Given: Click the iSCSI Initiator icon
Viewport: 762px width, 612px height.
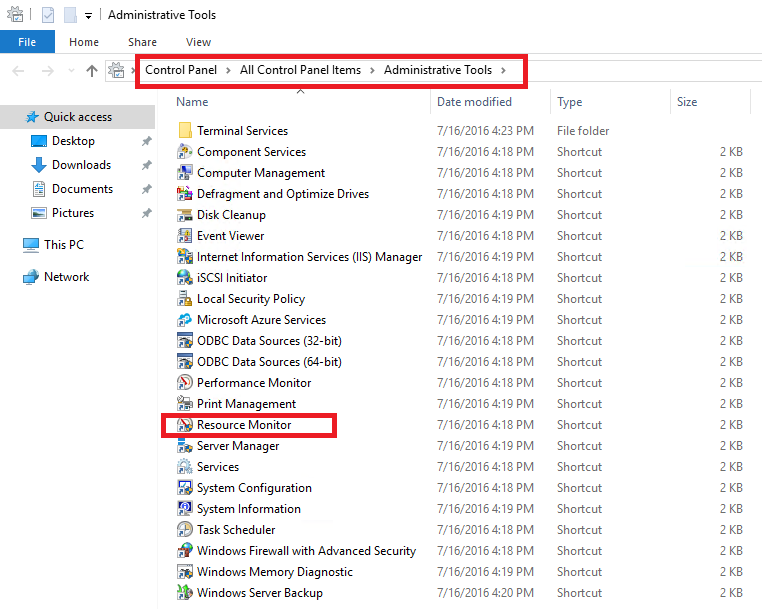Looking at the screenshot, I should 185,278.
